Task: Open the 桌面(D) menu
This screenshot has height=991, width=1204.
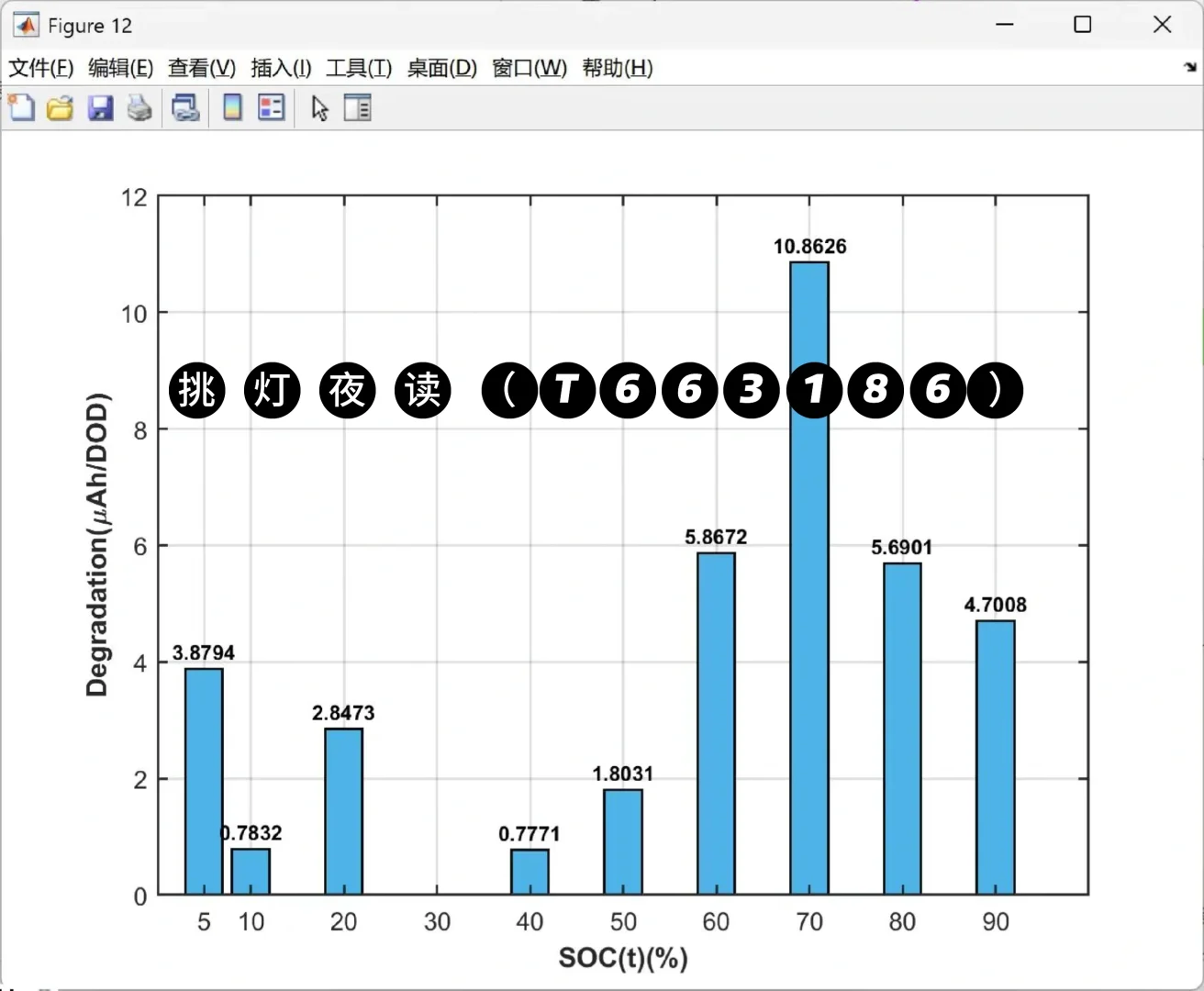Action: [x=442, y=68]
